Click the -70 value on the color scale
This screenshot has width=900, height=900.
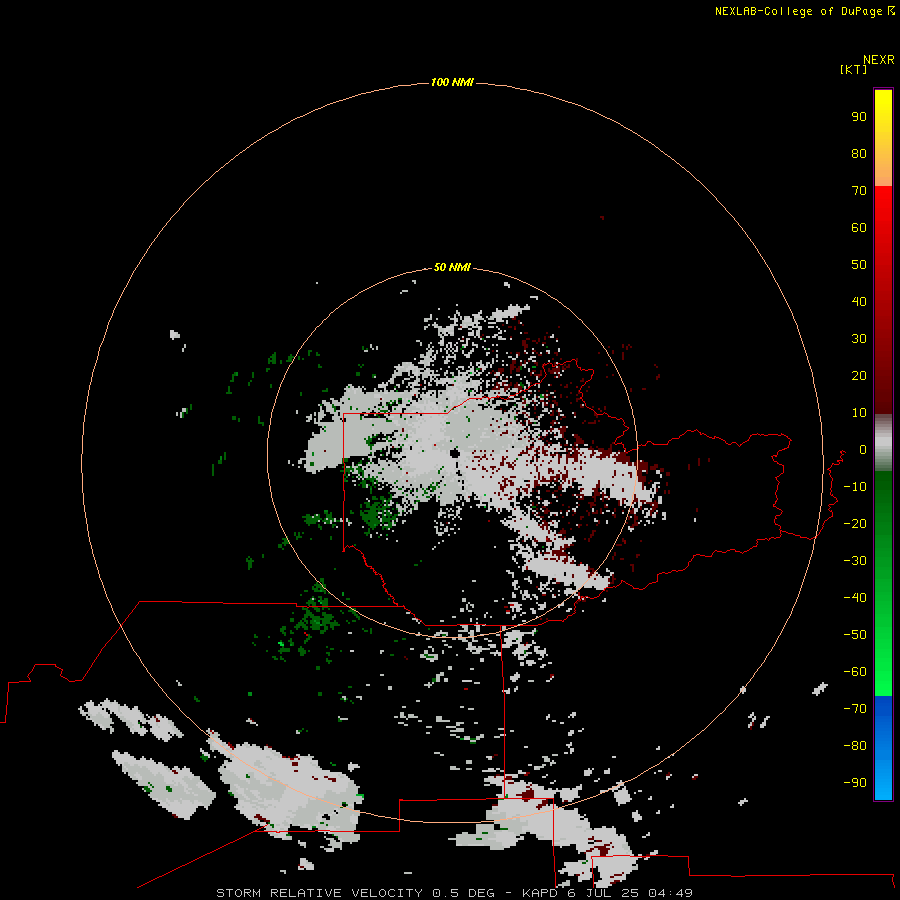point(855,709)
